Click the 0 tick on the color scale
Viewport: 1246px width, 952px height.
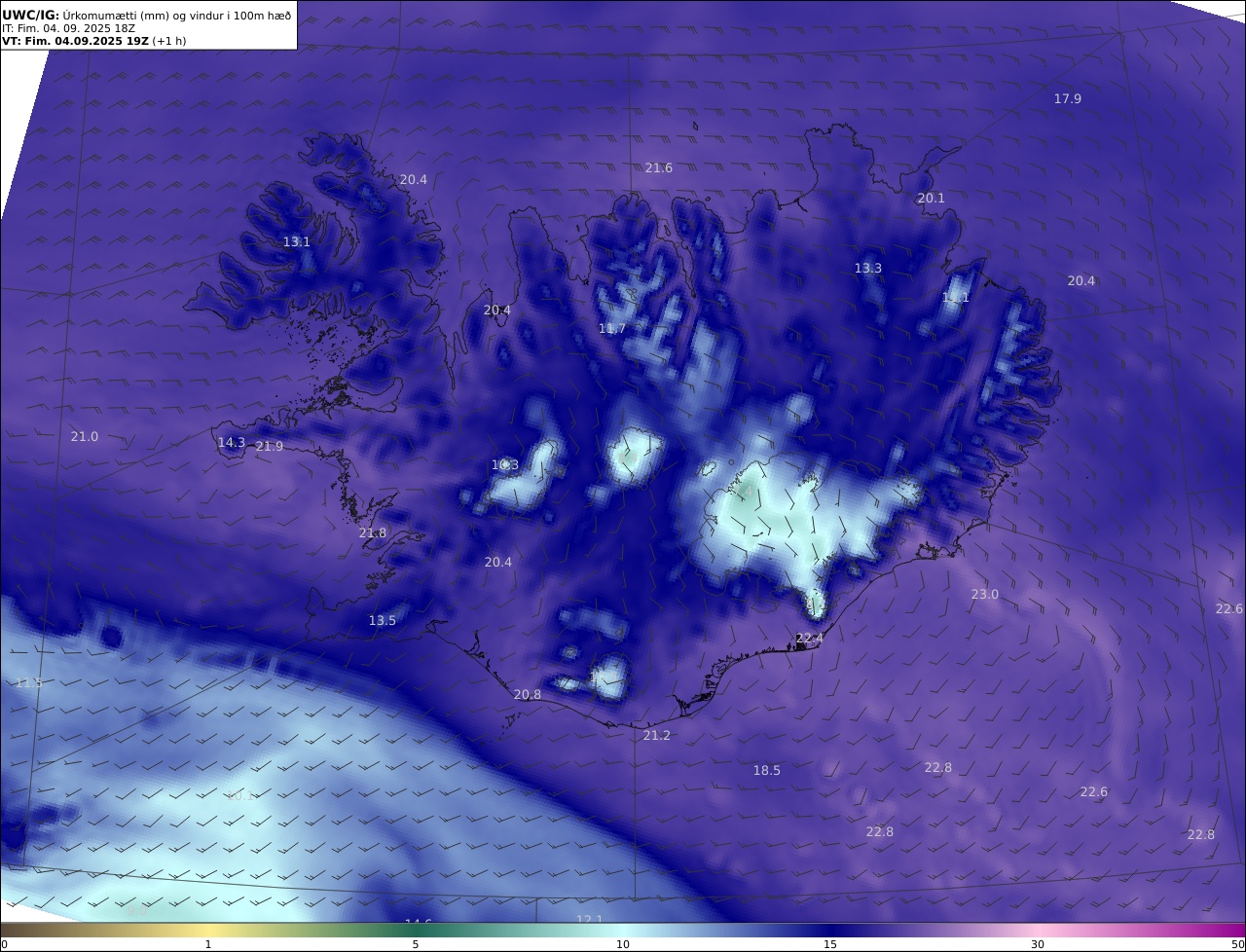(x=4, y=944)
